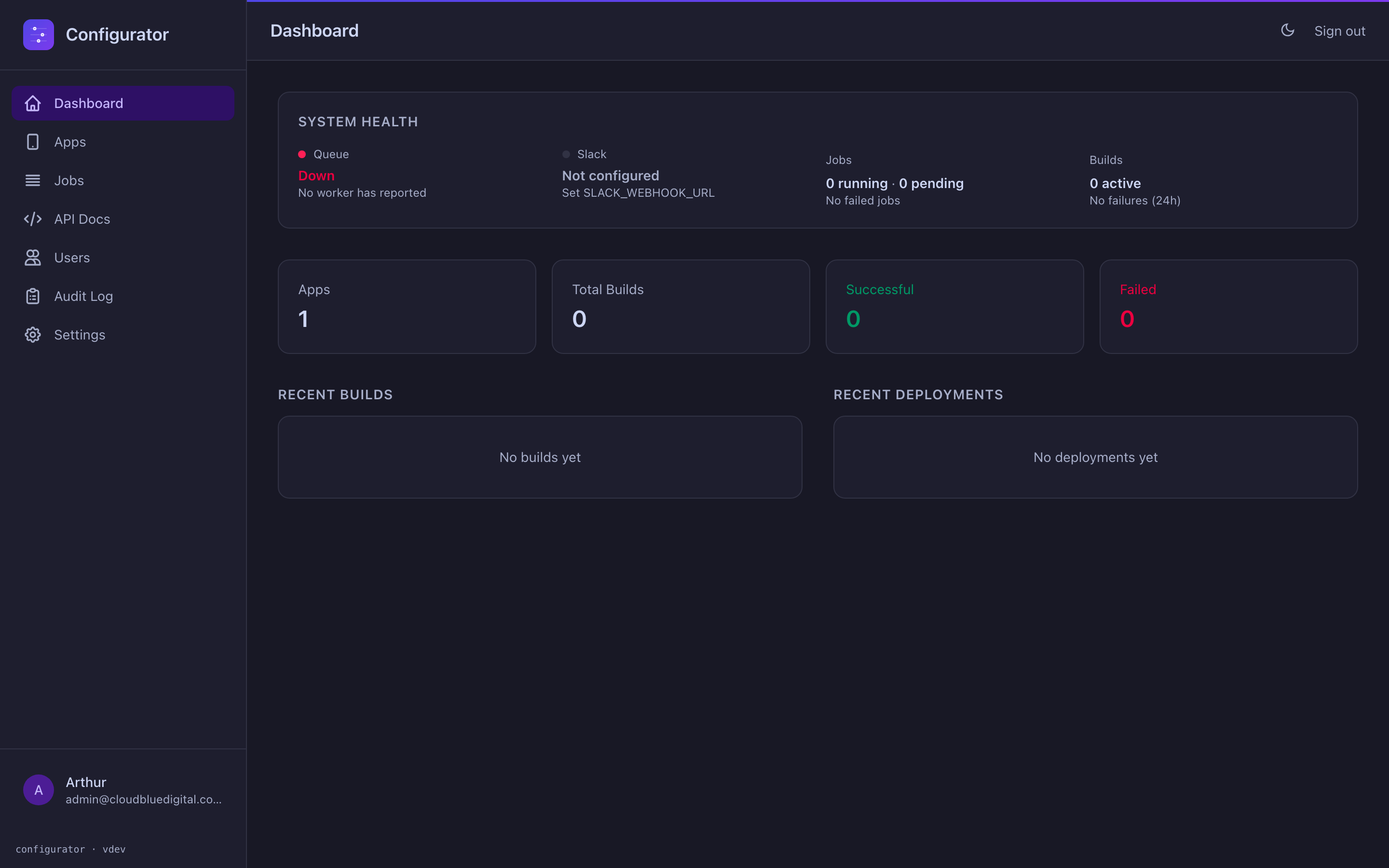Click the 'No builds yet' panel

[x=540, y=457]
